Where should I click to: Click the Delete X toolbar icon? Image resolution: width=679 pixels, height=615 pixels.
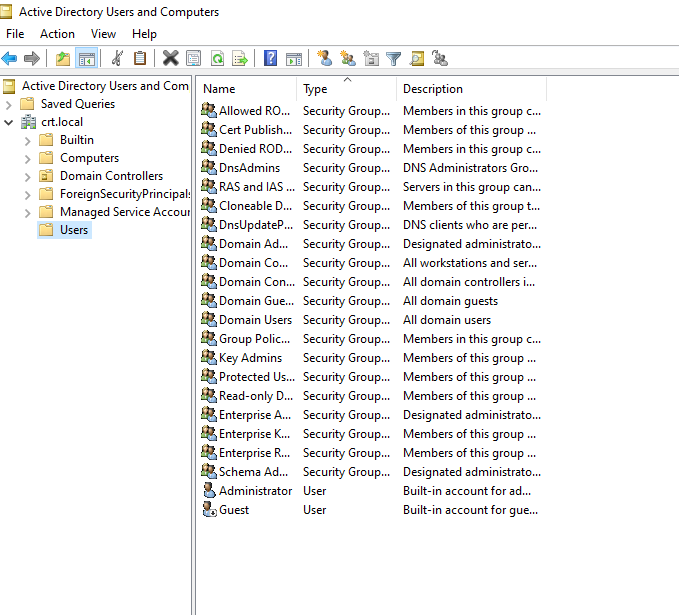(171, 58)
